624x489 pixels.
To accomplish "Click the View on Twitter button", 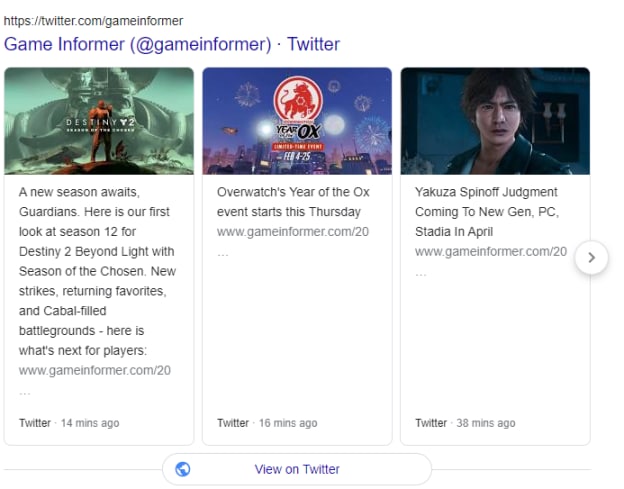I will click(297, 469).
